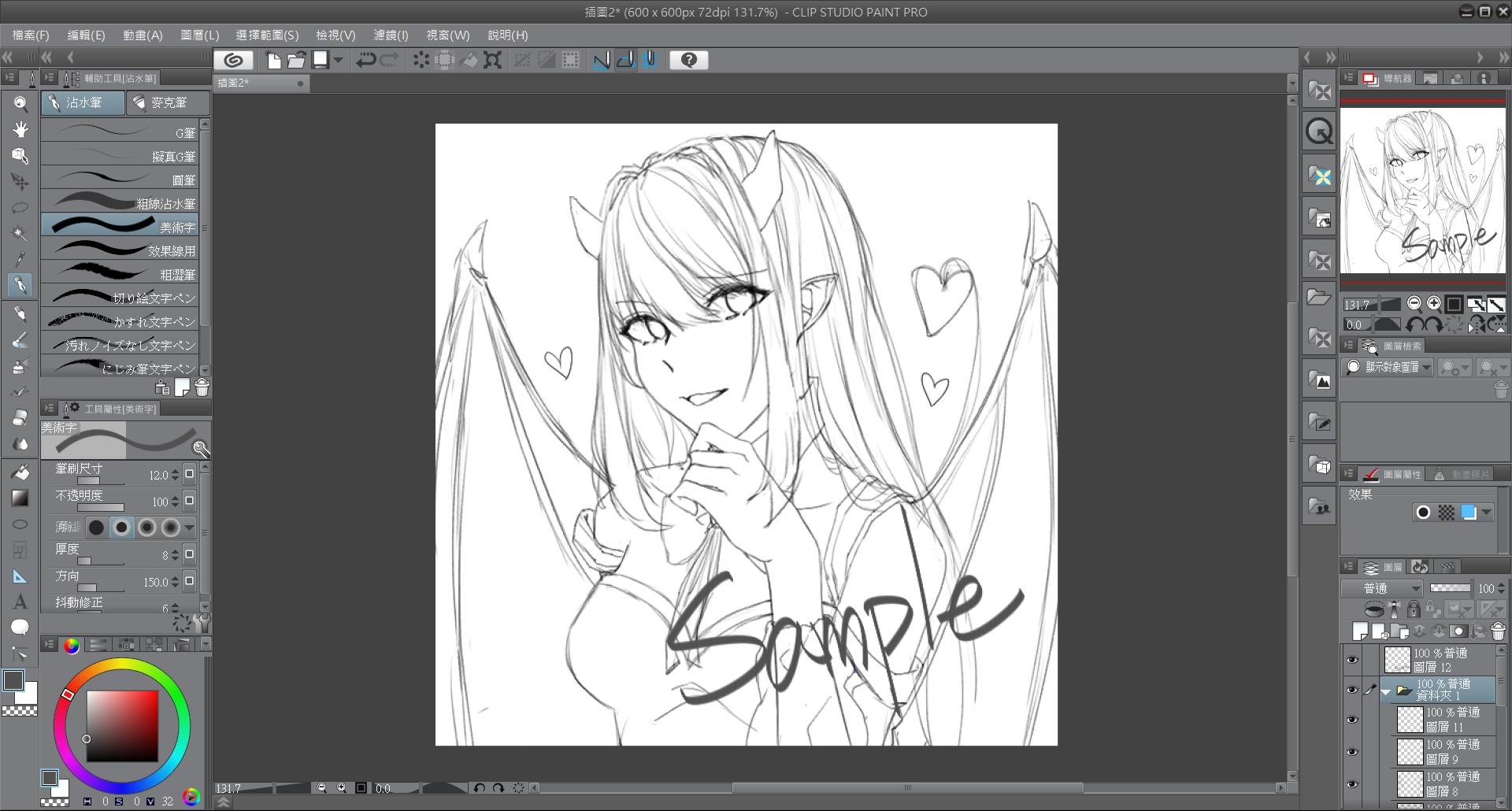Click the Create layer mask icon

click(1459, 631)
